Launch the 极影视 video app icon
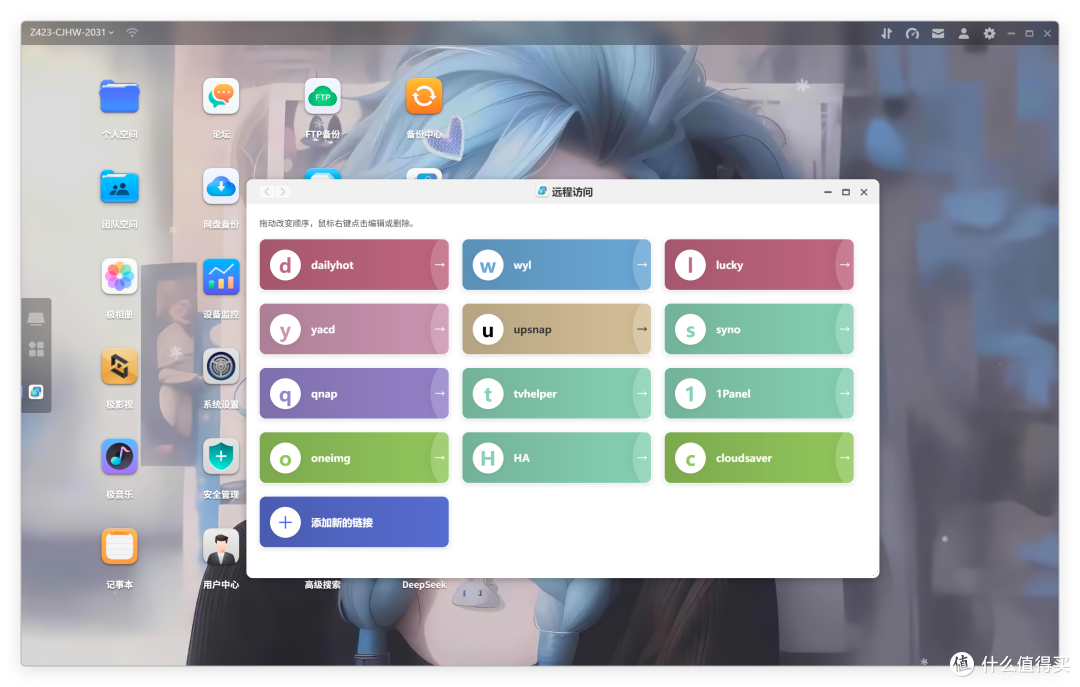Viewport: 1080px width, 687px height. 119,367
